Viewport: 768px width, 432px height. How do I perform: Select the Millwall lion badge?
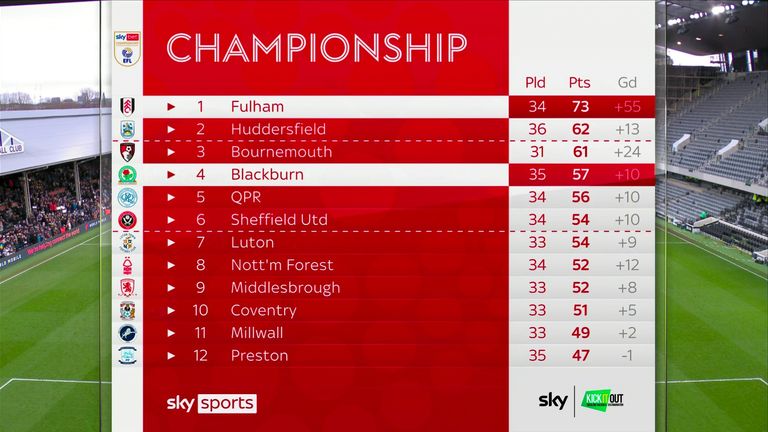(x=128, y=333)
